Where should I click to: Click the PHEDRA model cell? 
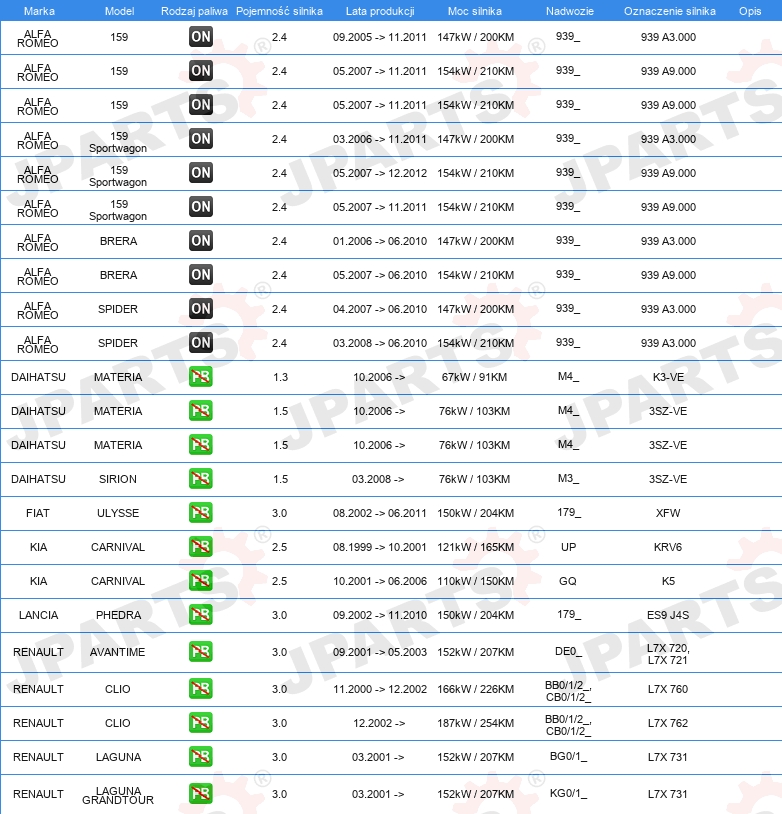[118, 615]
